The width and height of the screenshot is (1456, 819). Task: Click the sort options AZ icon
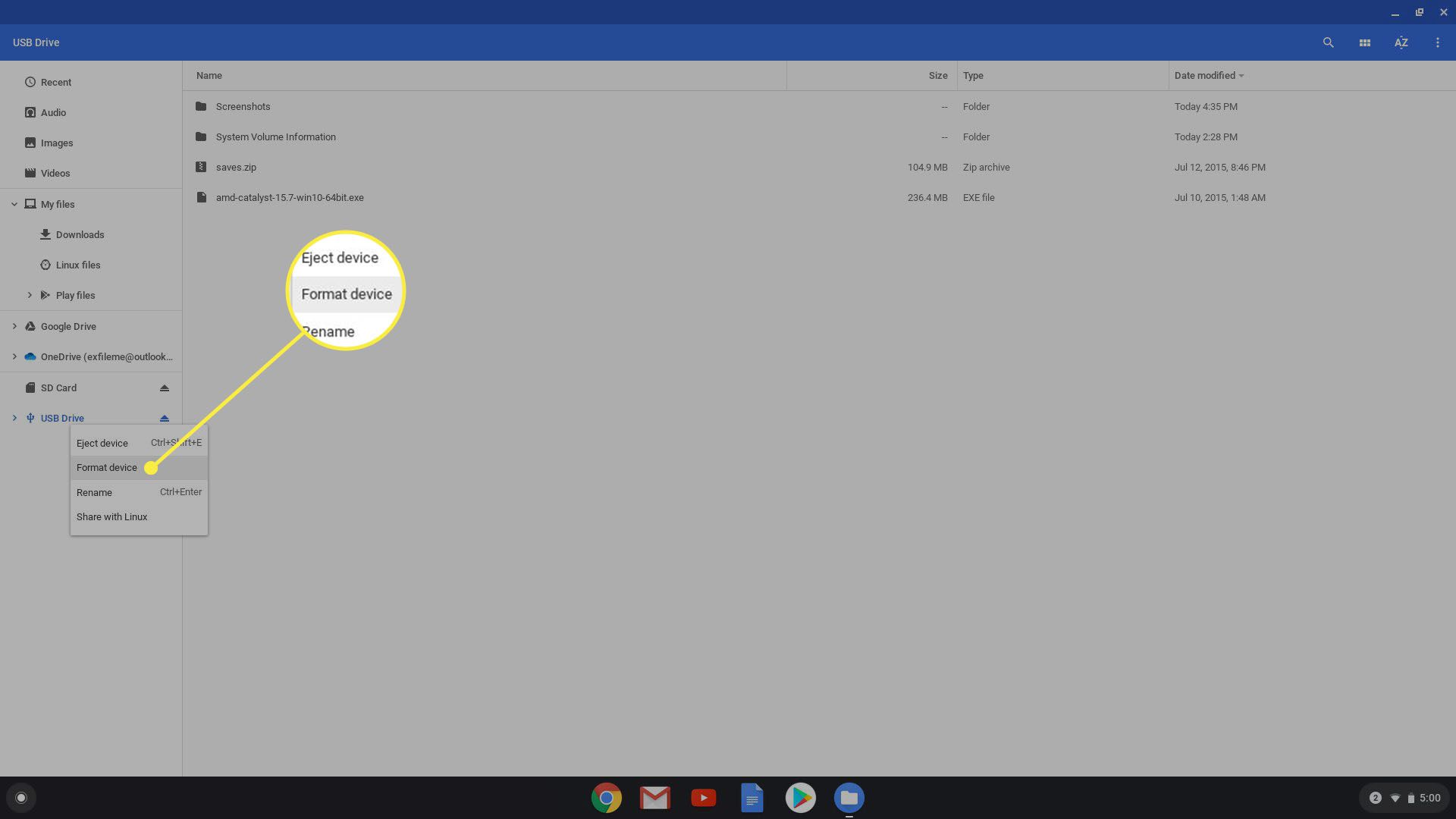click(x=1401, y=42)
